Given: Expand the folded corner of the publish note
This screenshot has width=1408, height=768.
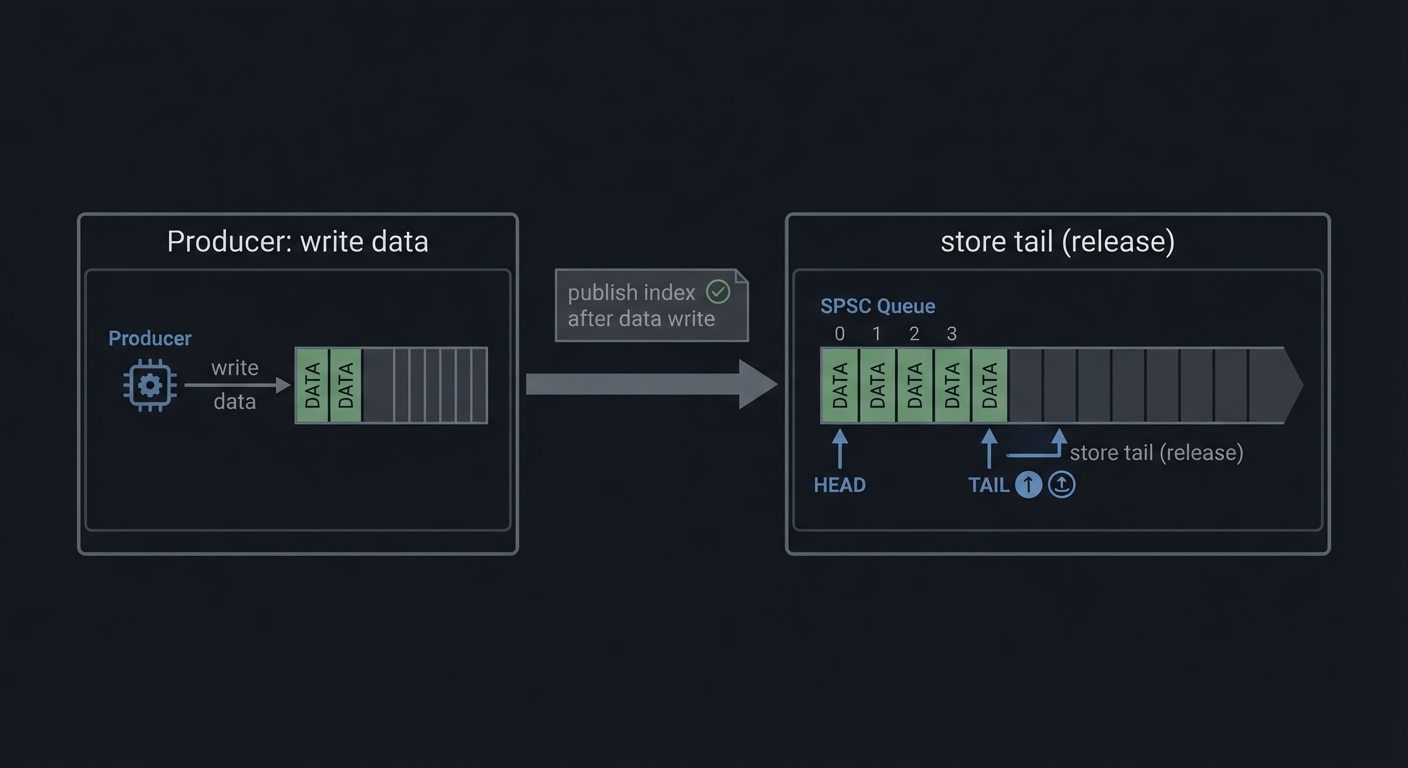Looking at the screenshot, I should (741, 276).
